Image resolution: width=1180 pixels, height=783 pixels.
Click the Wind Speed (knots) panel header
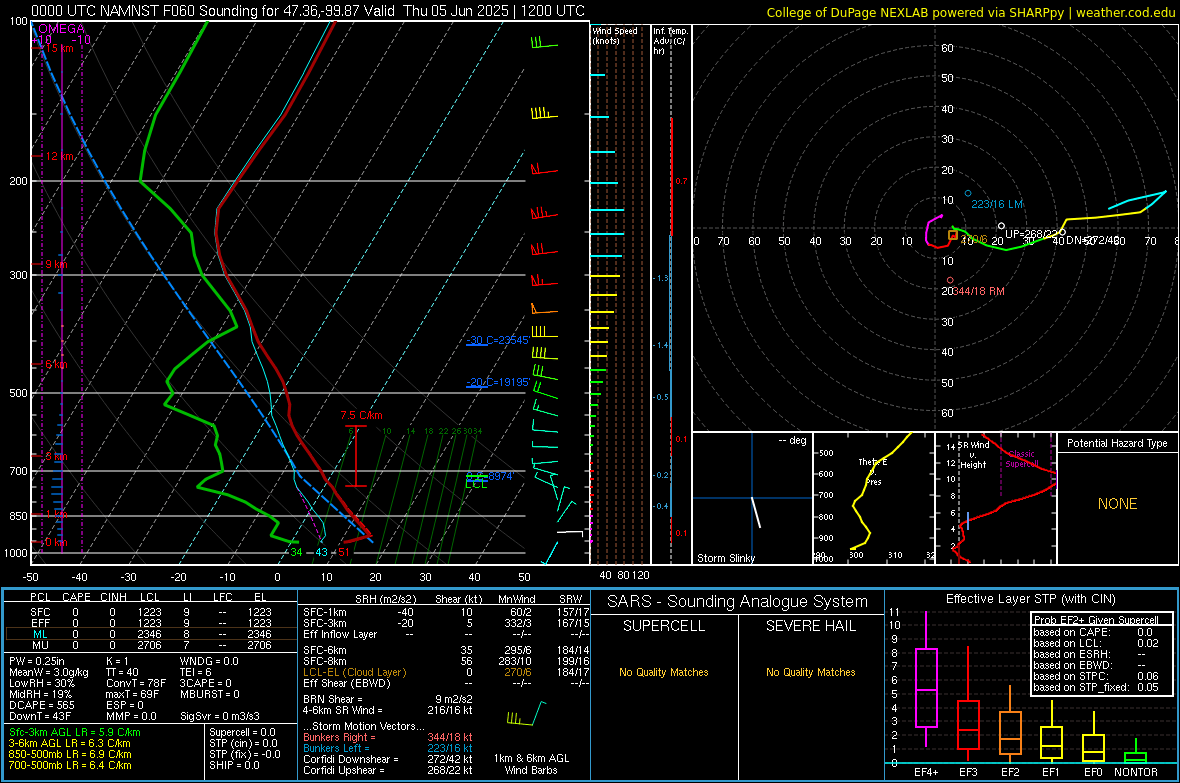(615, 35)
